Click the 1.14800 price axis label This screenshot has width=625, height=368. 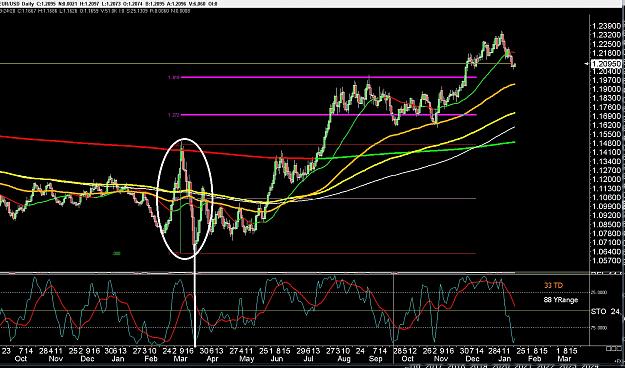[607, 143]
